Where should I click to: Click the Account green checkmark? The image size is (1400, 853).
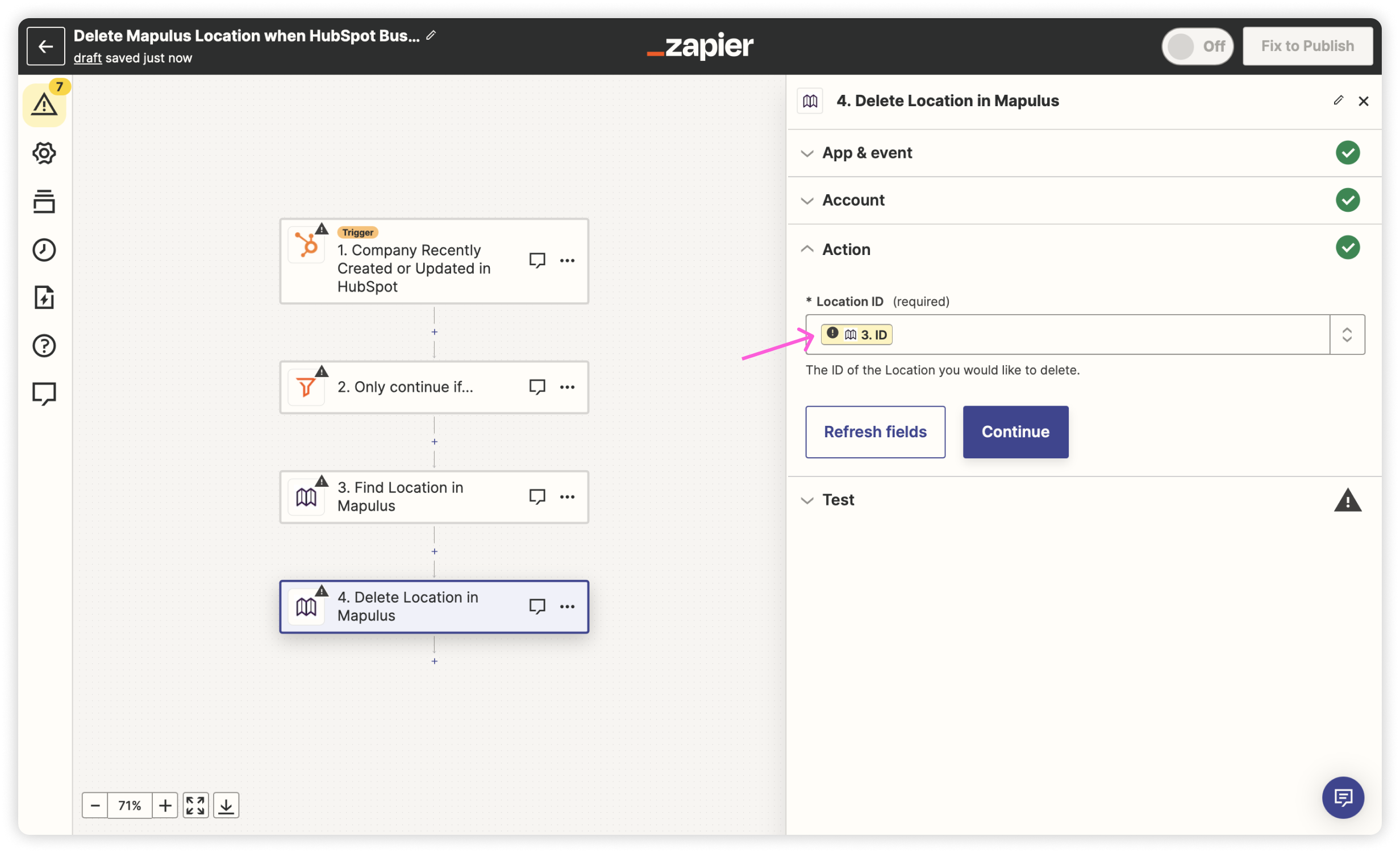[x=1348, y=200]
